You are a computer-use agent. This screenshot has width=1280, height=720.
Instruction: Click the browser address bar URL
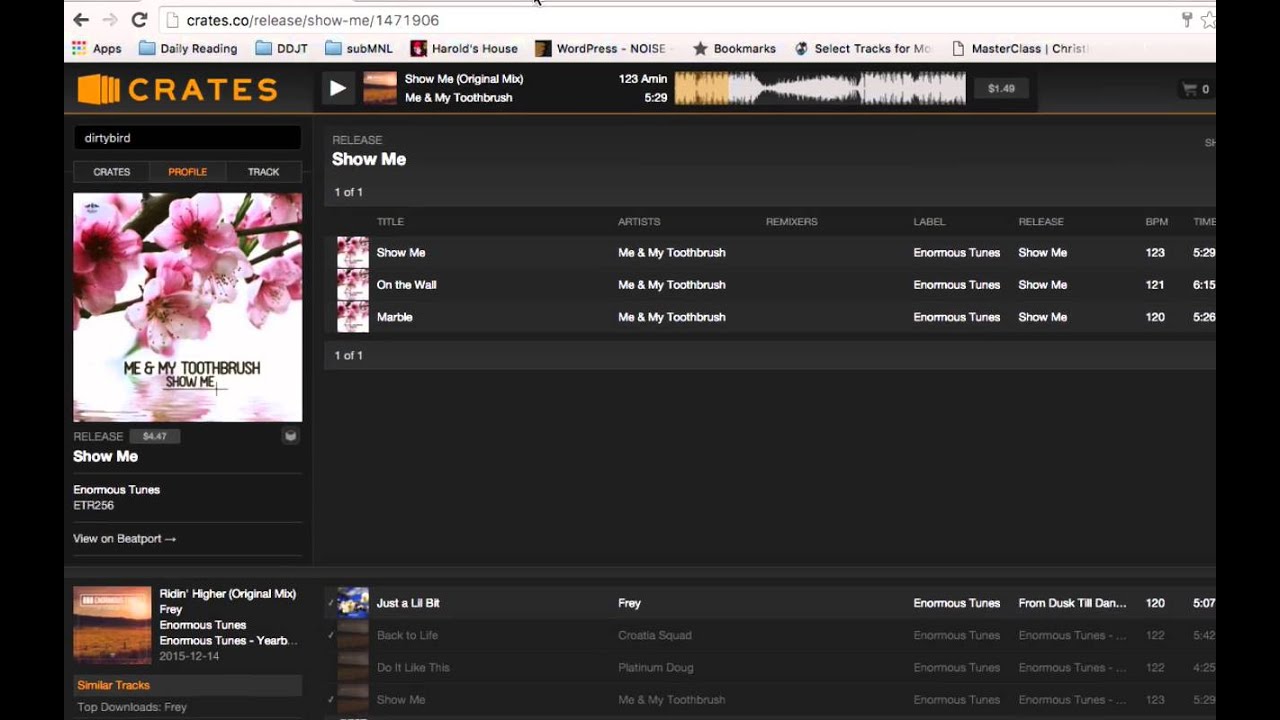[x=312, y=20]
